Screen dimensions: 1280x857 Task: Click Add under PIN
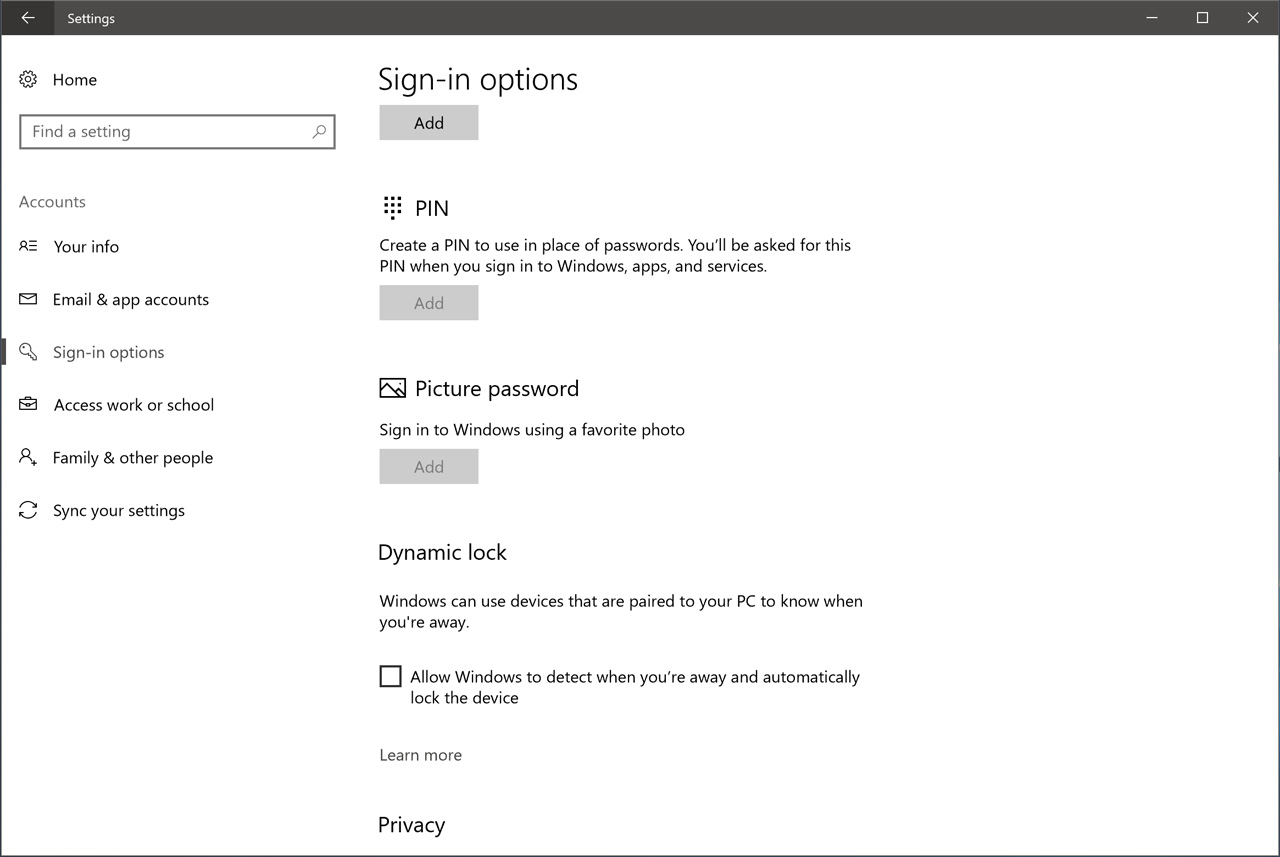click(428, 302)
